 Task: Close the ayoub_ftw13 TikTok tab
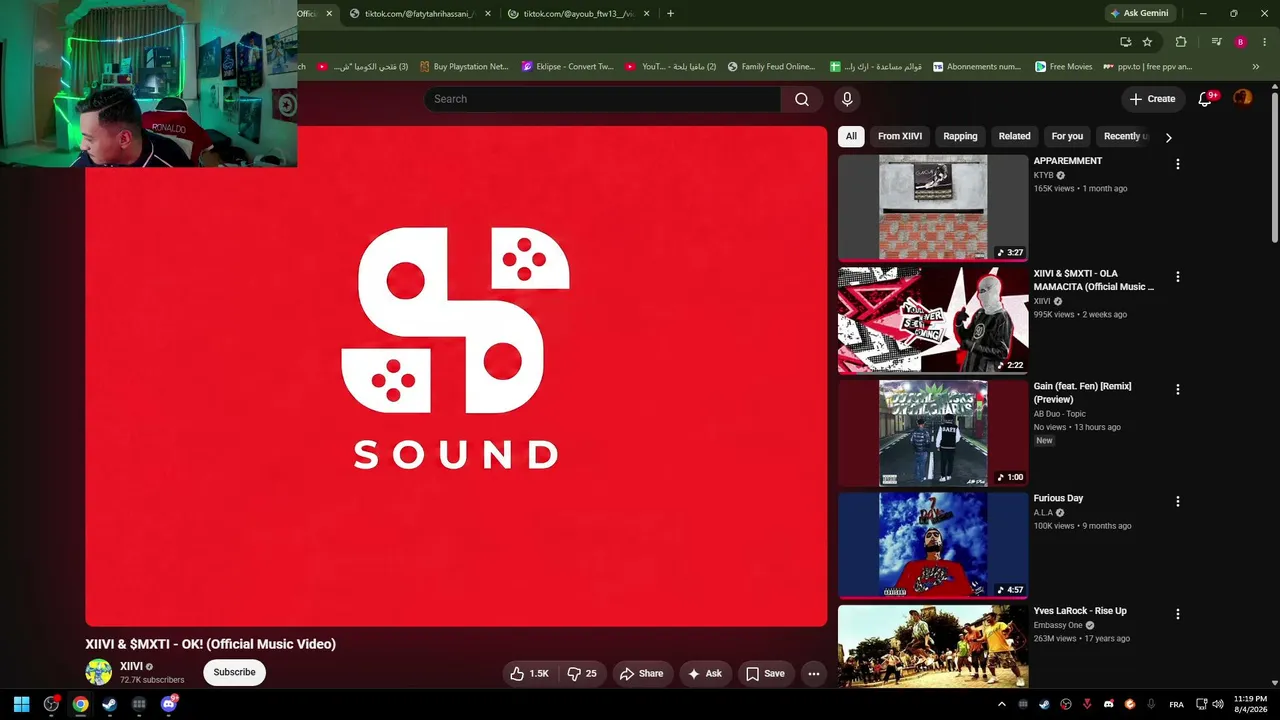(x=646, y=14)
